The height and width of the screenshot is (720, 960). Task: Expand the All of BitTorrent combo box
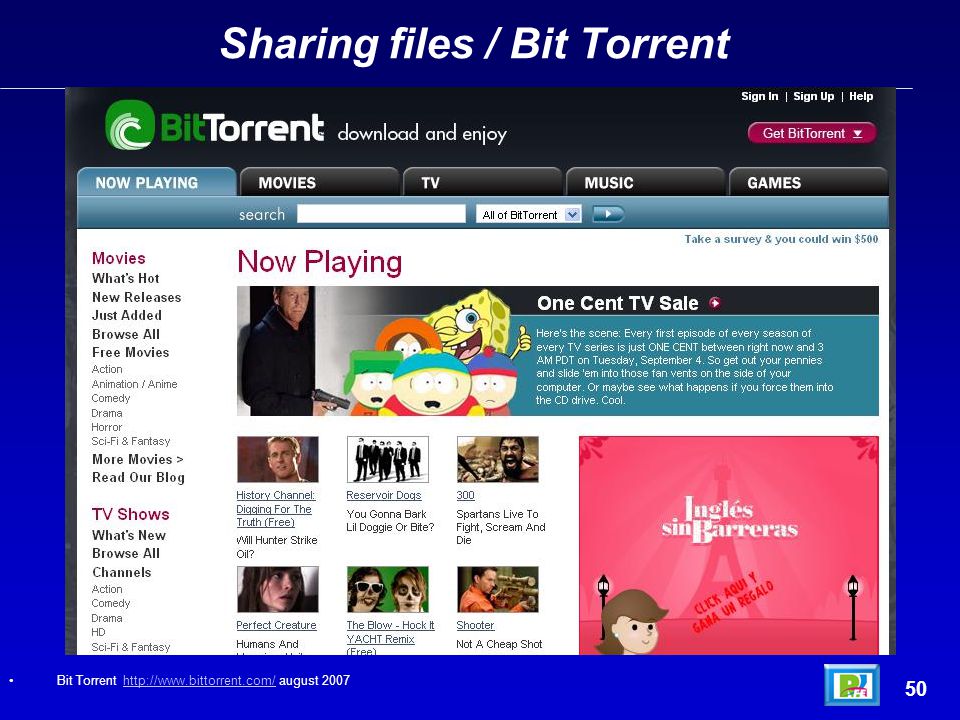pyautogui.click(x=528, y=215)
